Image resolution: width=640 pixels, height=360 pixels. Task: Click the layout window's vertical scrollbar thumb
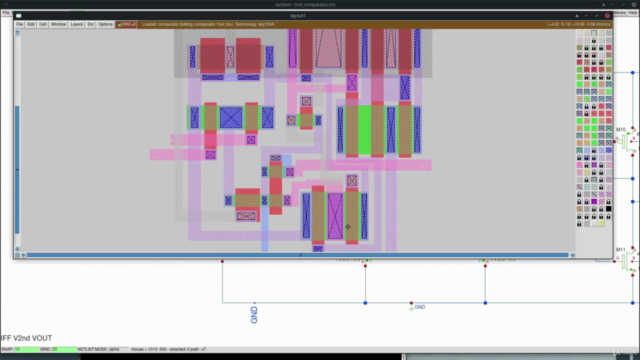pyautogui.click(x=17, y=169)
